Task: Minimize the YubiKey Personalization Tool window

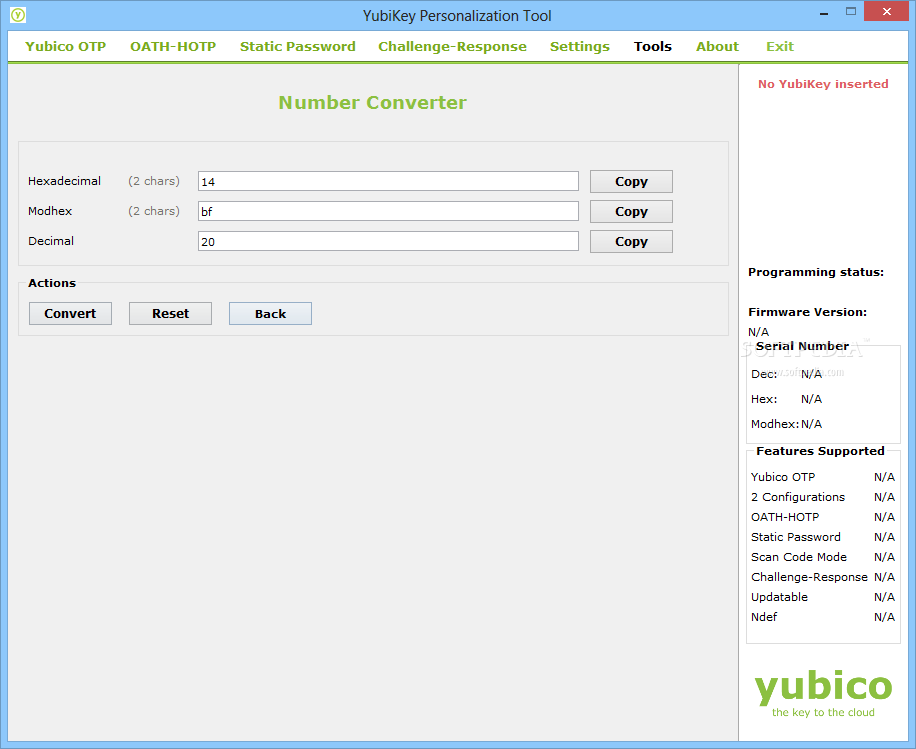Action: pos(824,13)
